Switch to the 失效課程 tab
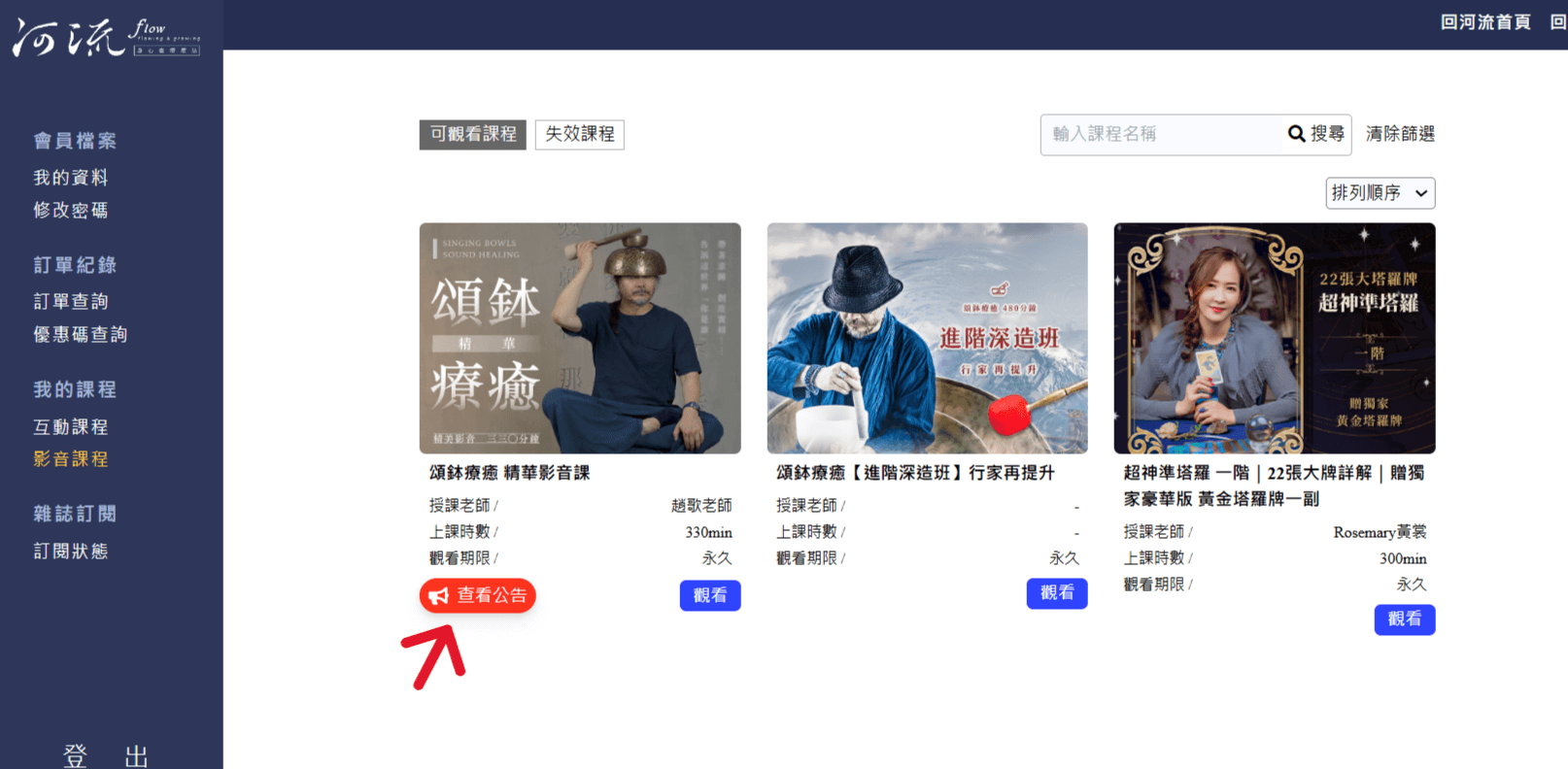 [580, 134]
